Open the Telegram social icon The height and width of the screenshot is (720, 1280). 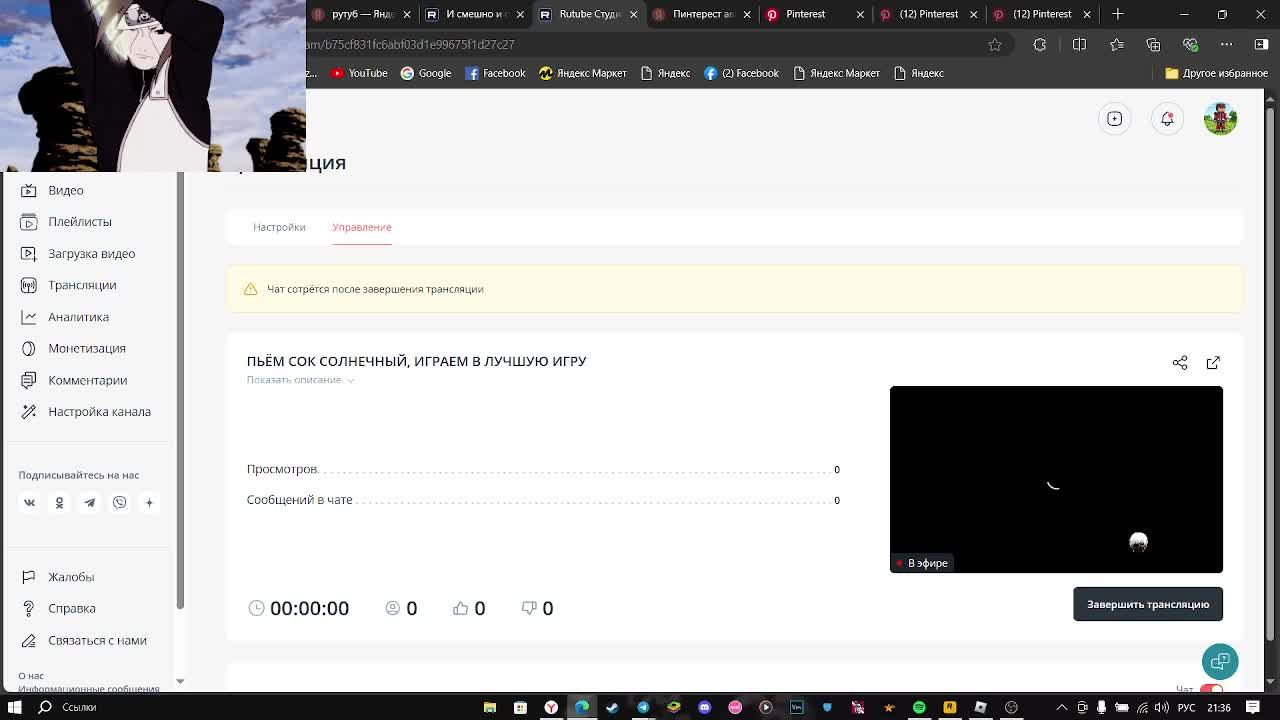[89, 503]
